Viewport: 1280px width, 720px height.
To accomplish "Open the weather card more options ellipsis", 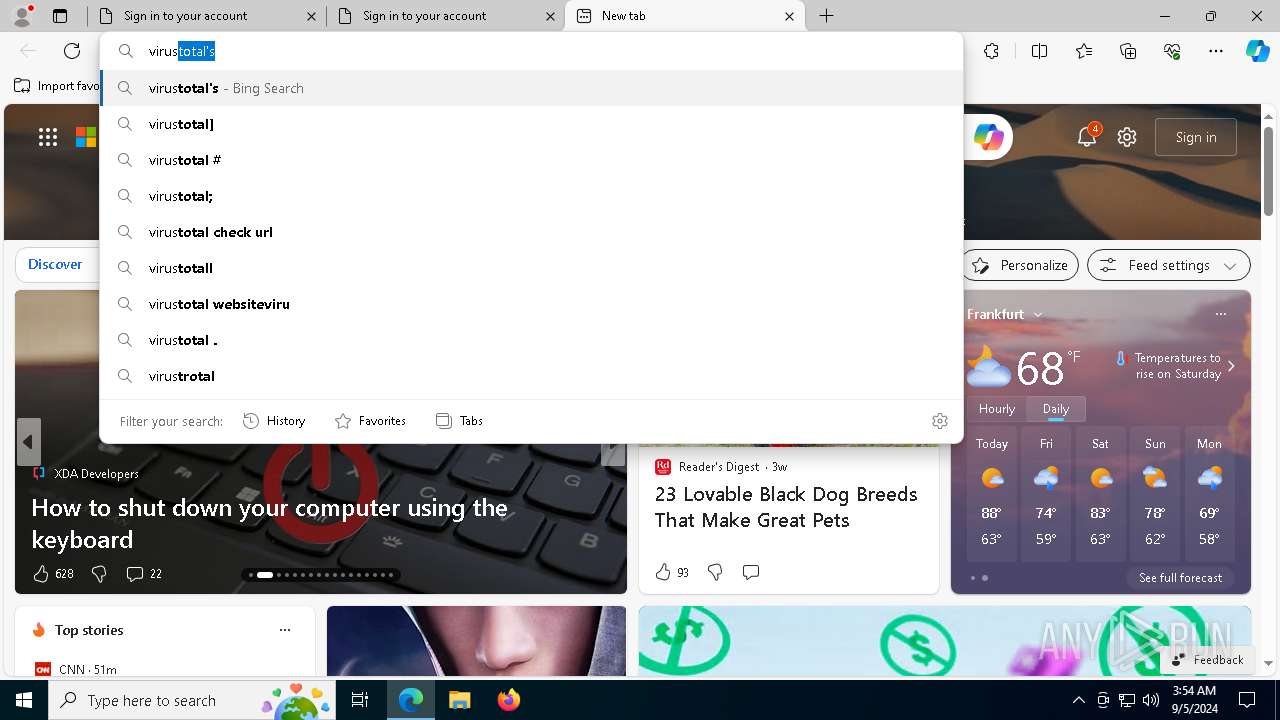I will point(1220,314).
